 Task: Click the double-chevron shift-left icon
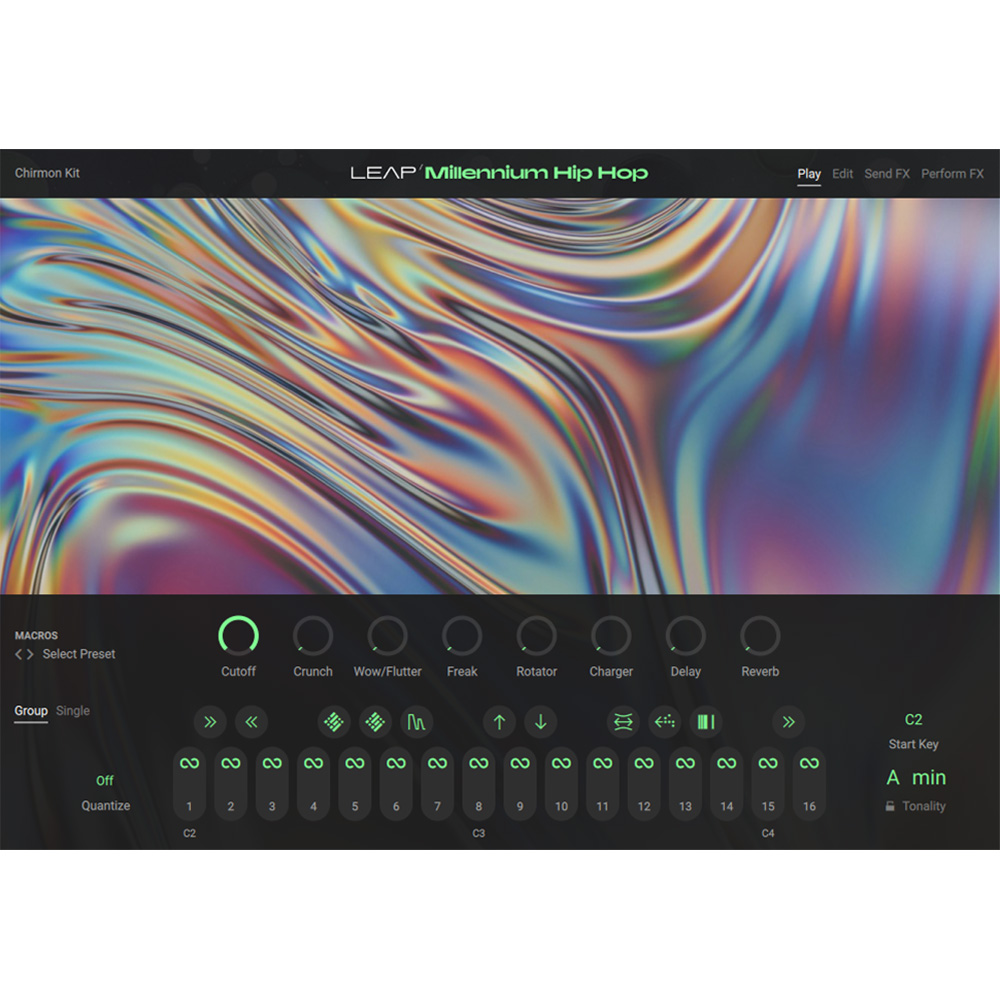click(x=251, y=722)
